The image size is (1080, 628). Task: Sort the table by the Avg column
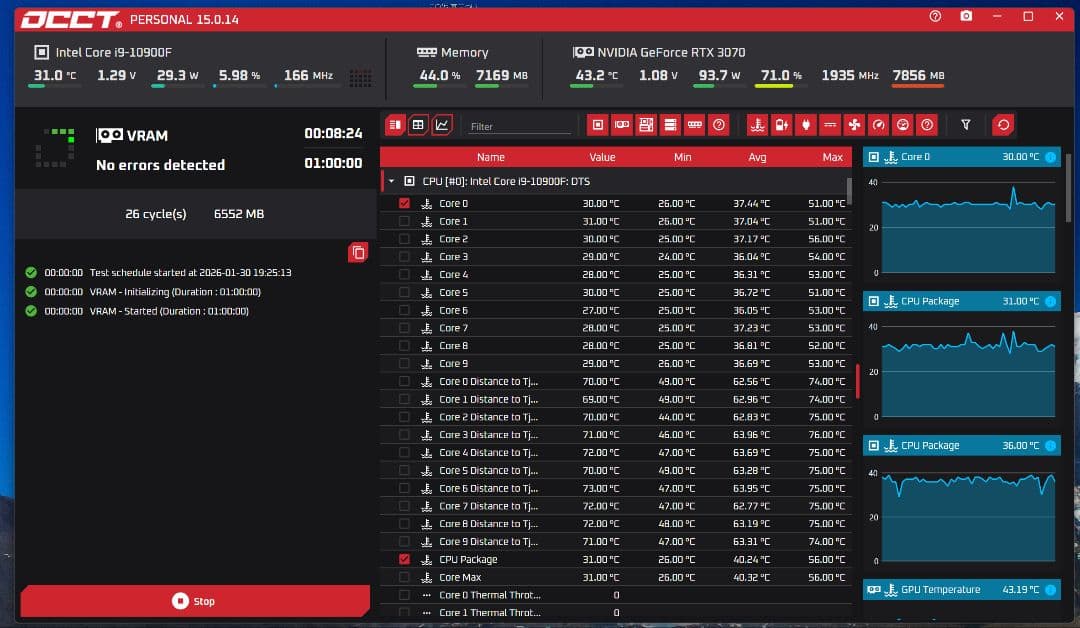tap(757, 157)
